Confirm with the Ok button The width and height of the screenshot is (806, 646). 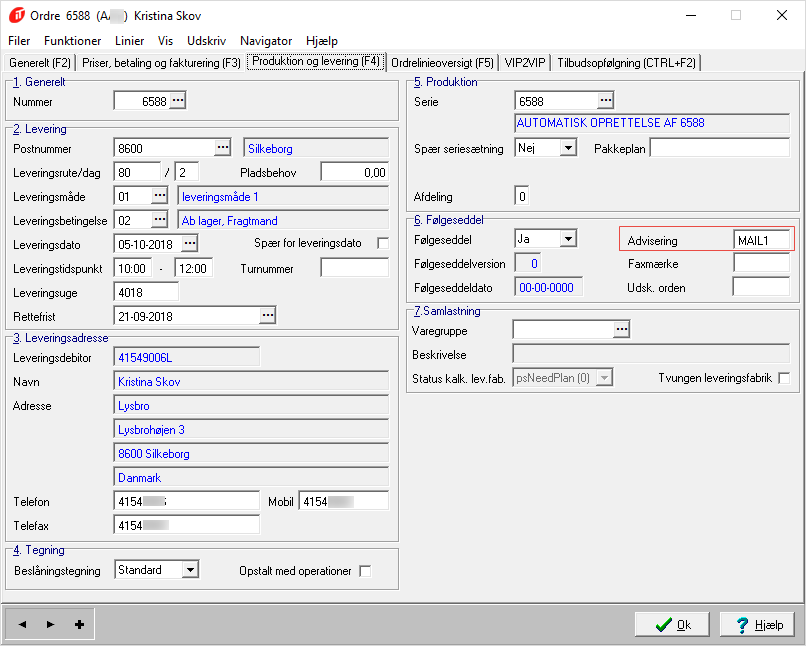pos(672,624)
